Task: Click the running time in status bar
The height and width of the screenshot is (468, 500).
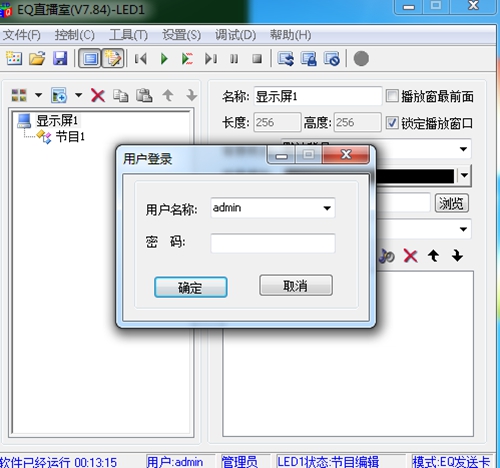Action: (96, 462)
